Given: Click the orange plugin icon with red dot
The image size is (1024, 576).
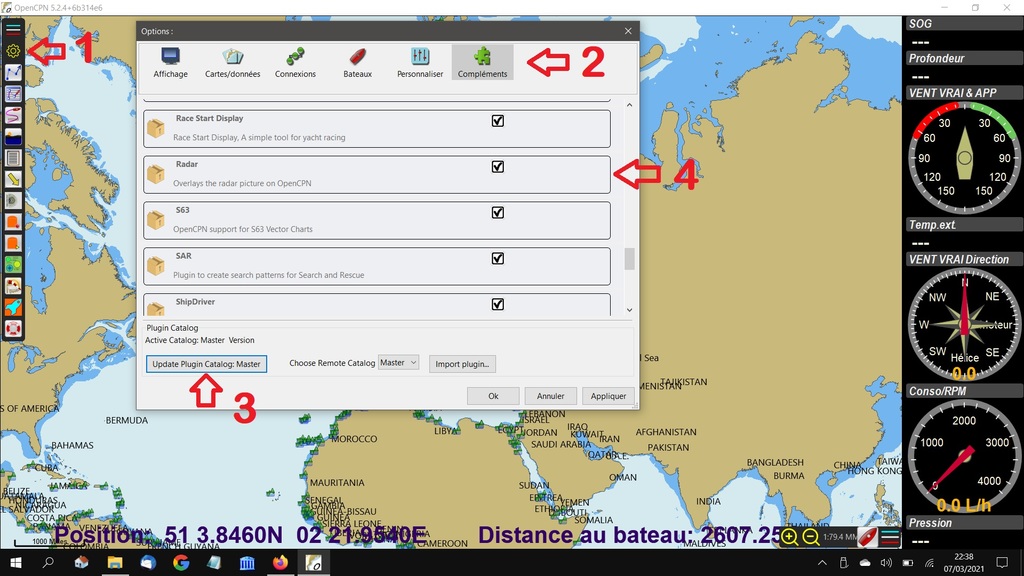Looking at the screenshot, I should click(13, 222).
